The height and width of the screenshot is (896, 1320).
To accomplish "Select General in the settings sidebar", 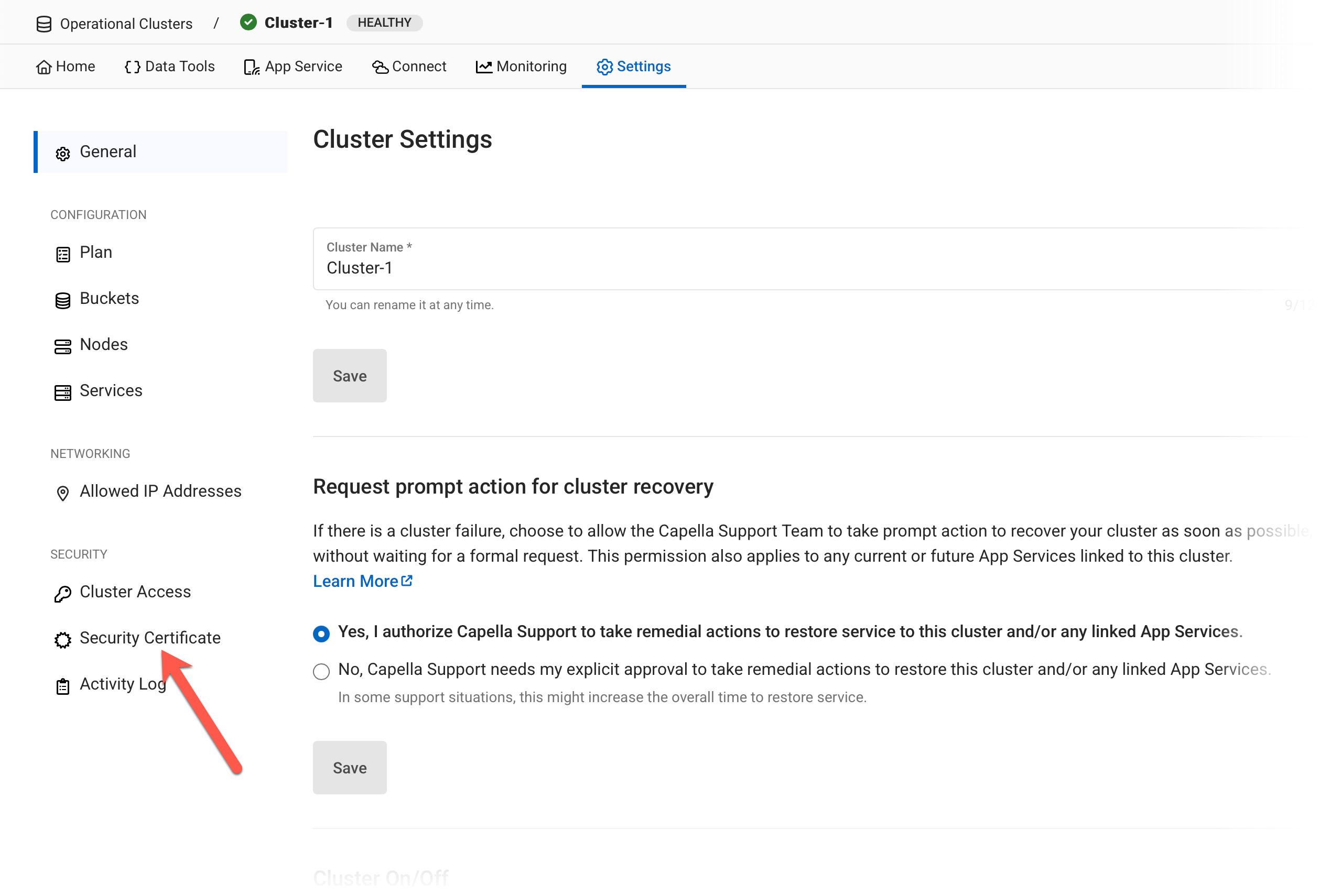I will 108,151.
